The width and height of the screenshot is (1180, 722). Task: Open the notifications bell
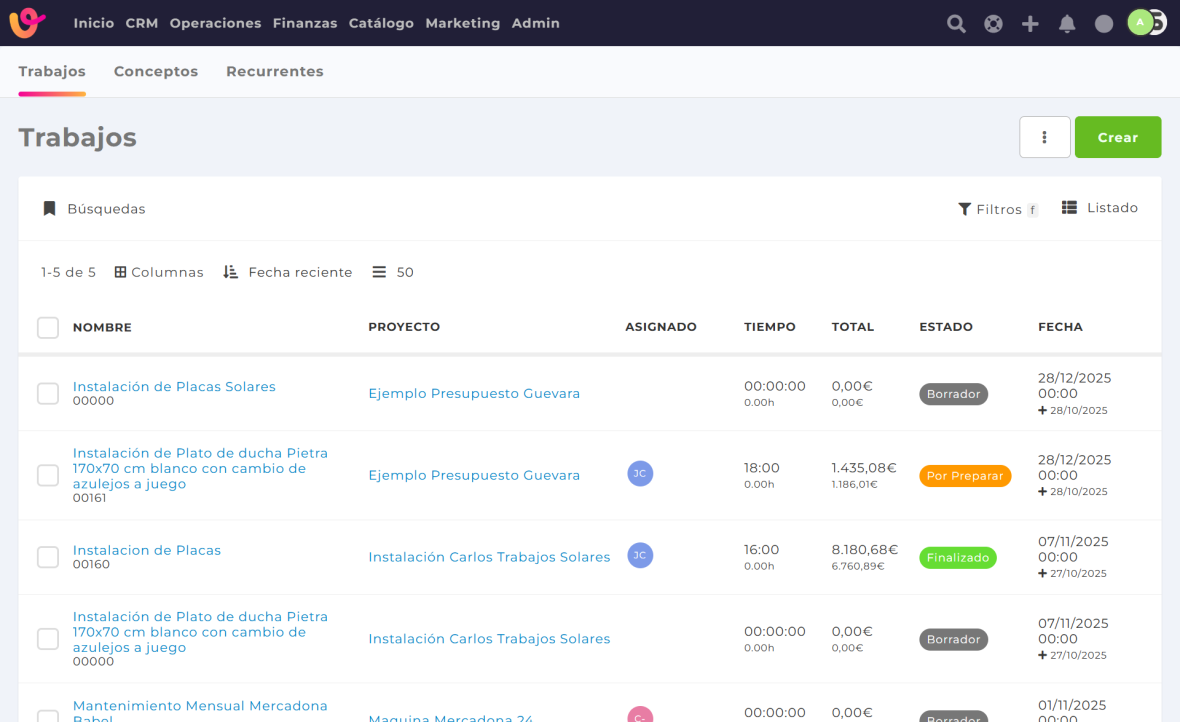pos(1067,24)
